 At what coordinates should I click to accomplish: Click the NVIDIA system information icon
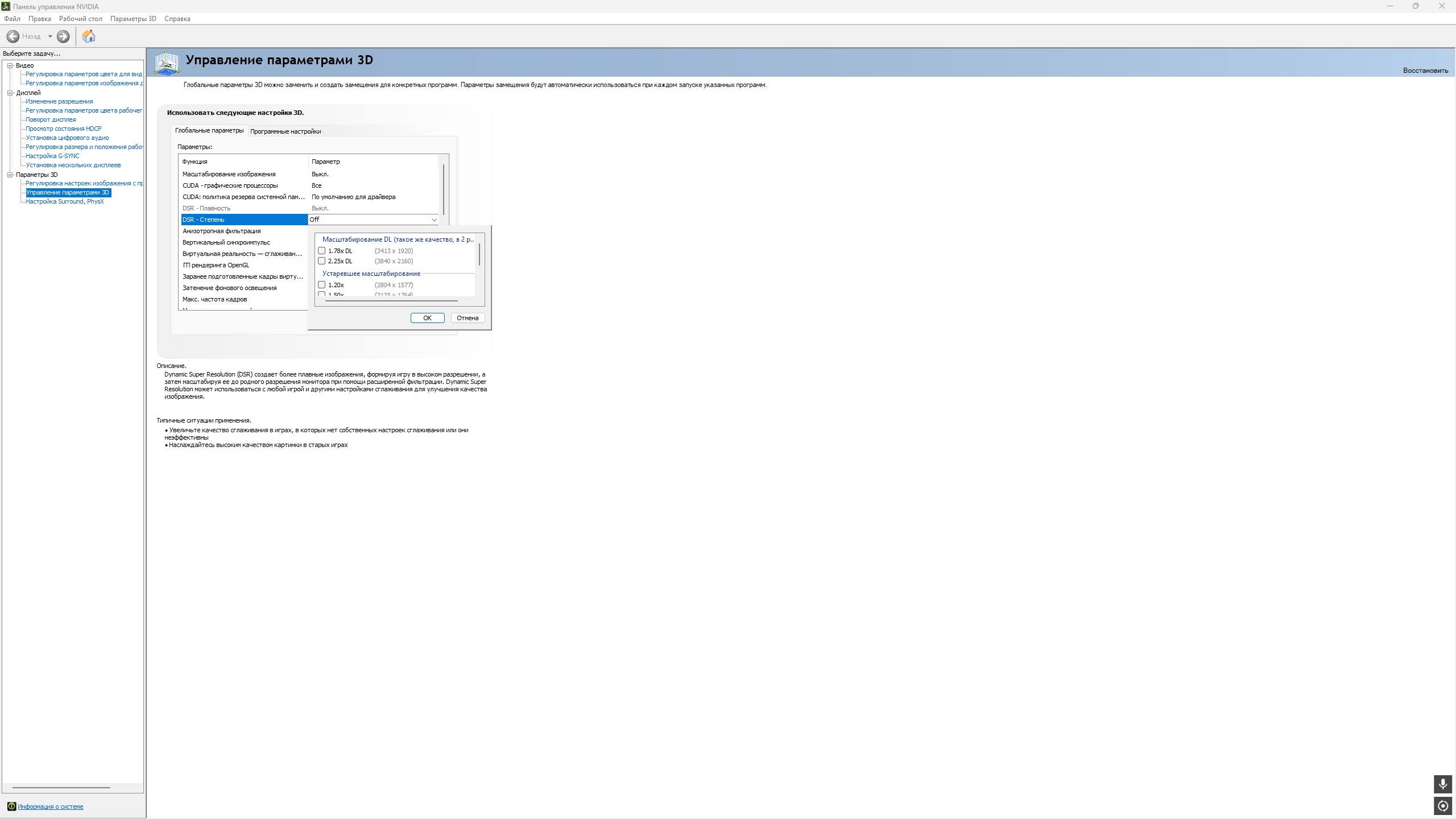[11, 806]
